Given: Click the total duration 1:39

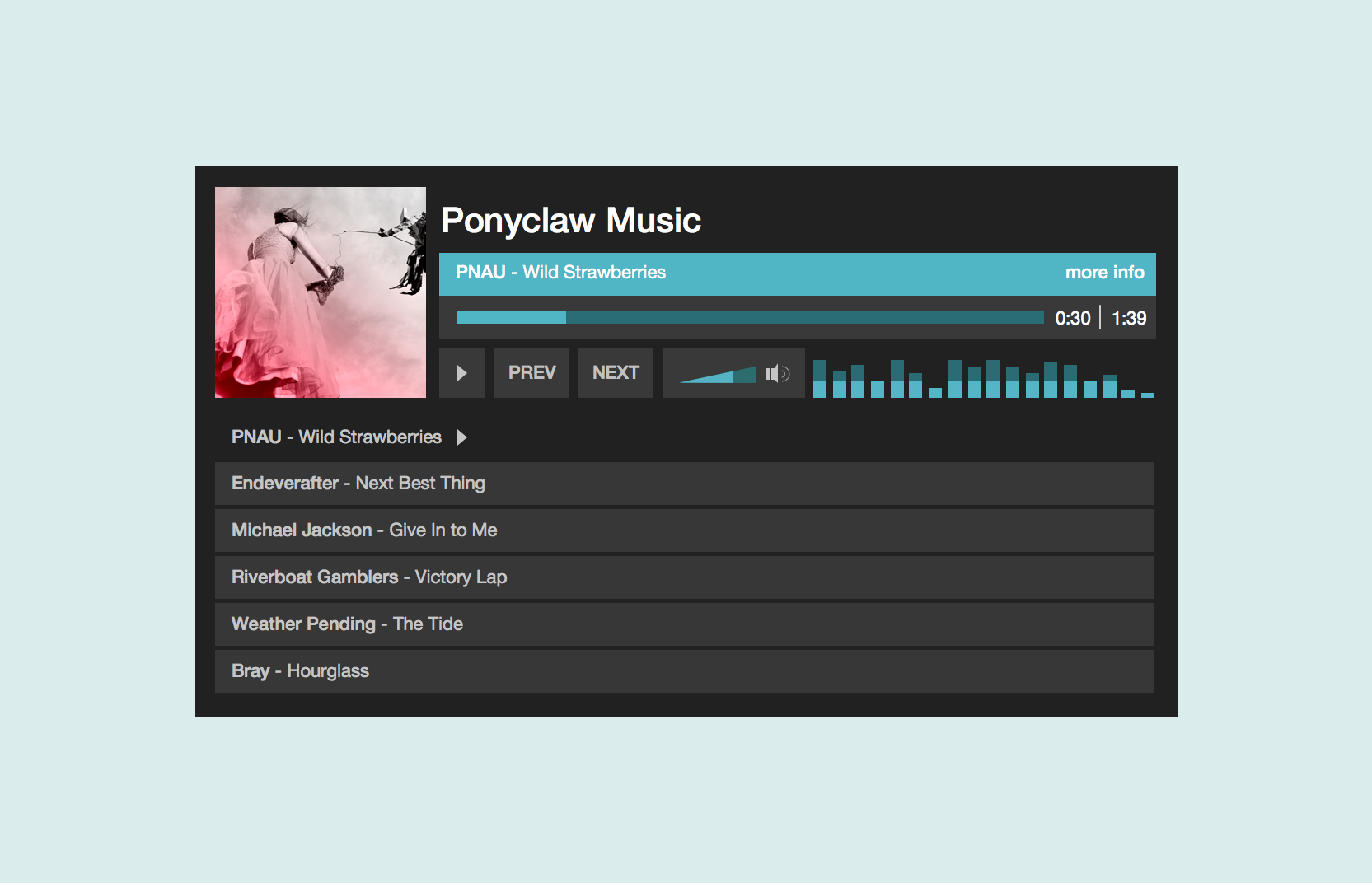Looking at the screenshot, I should [1129, 319].
